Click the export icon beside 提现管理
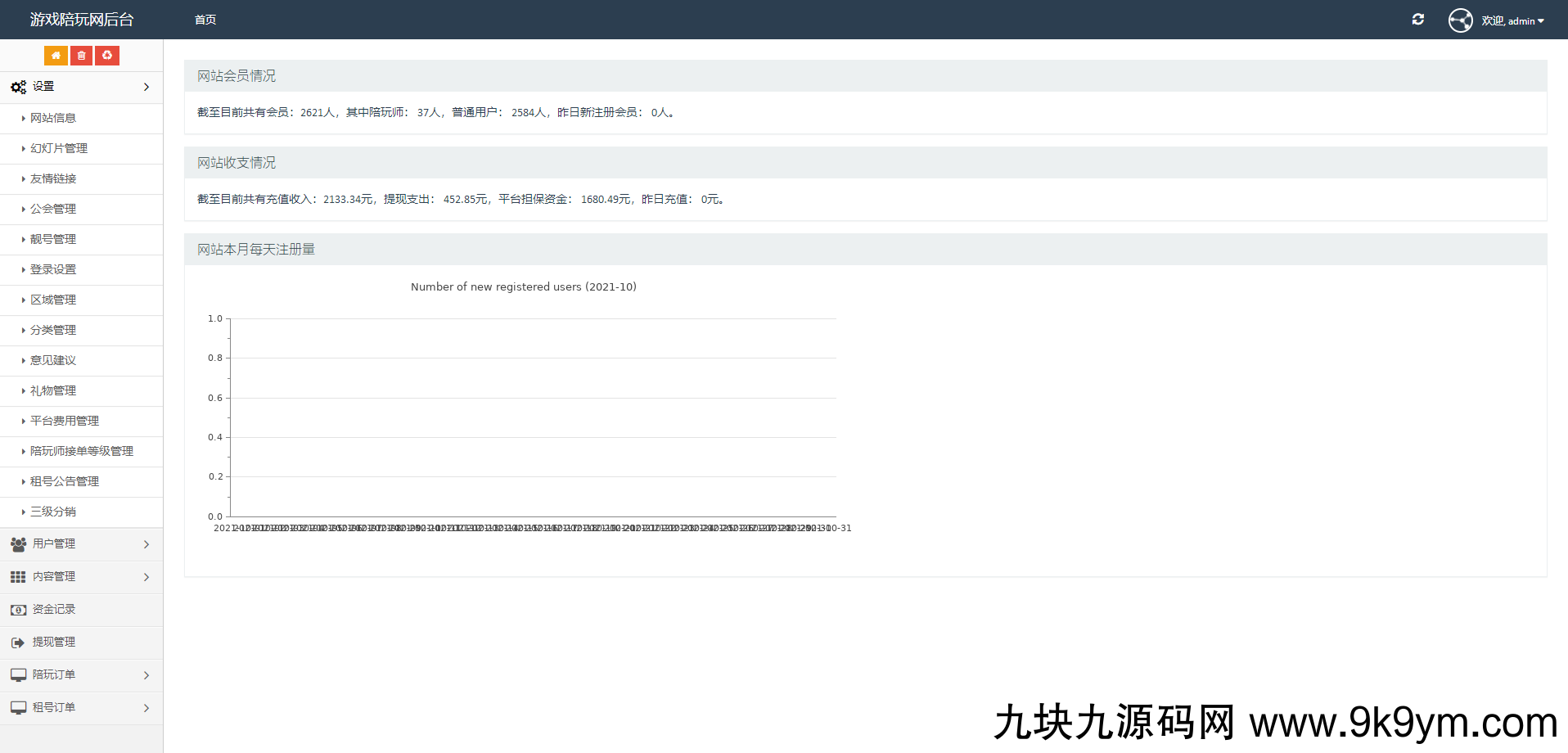The image size is (1568, 753). [x=18, y=642]
